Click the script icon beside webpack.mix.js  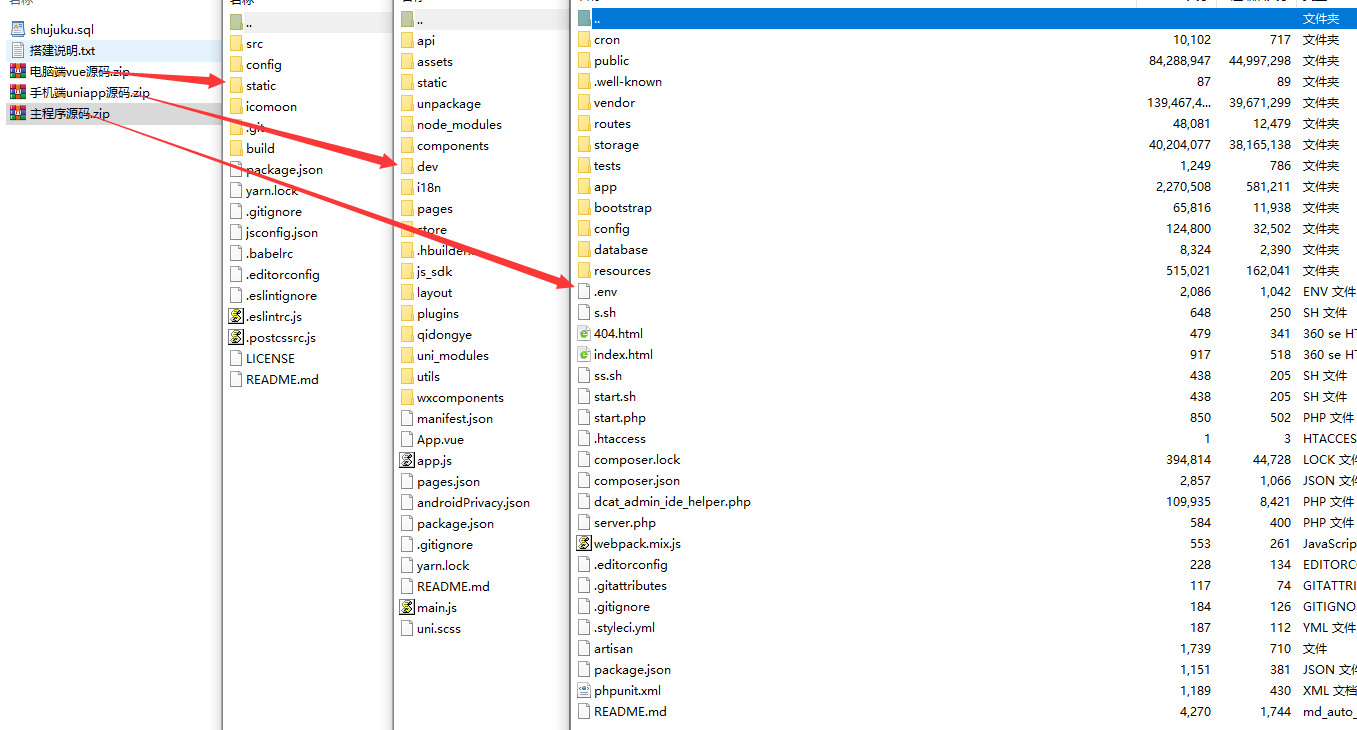584,543
